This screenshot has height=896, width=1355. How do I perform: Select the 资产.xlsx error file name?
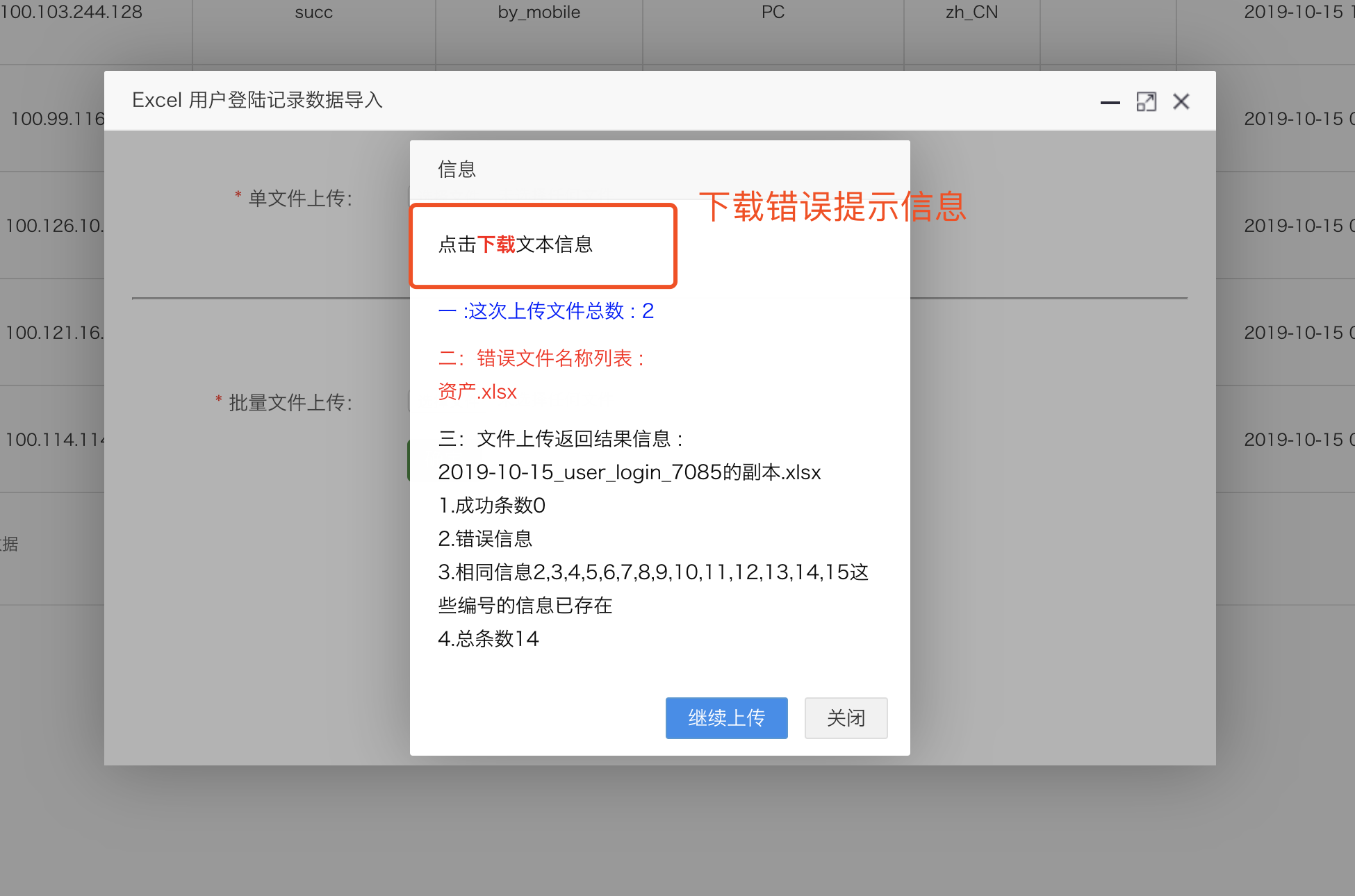(x=477, y=392)
